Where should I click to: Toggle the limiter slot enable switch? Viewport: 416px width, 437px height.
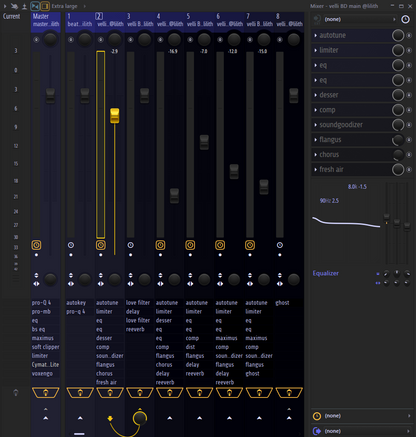tap(409, 50)
